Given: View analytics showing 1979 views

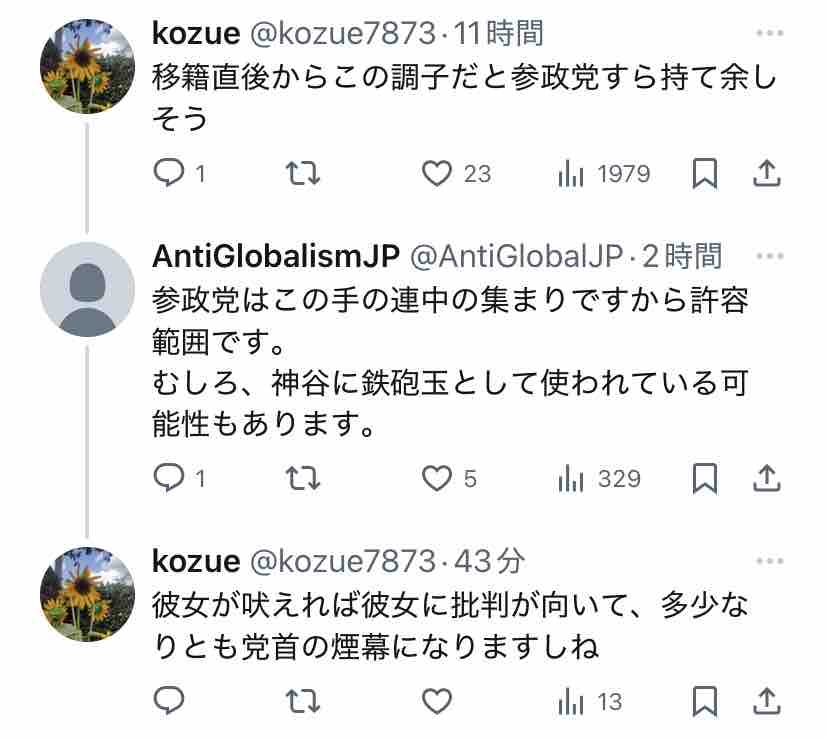Looking at the screenshot, I should pyautogui.click(x=604, y=174).
